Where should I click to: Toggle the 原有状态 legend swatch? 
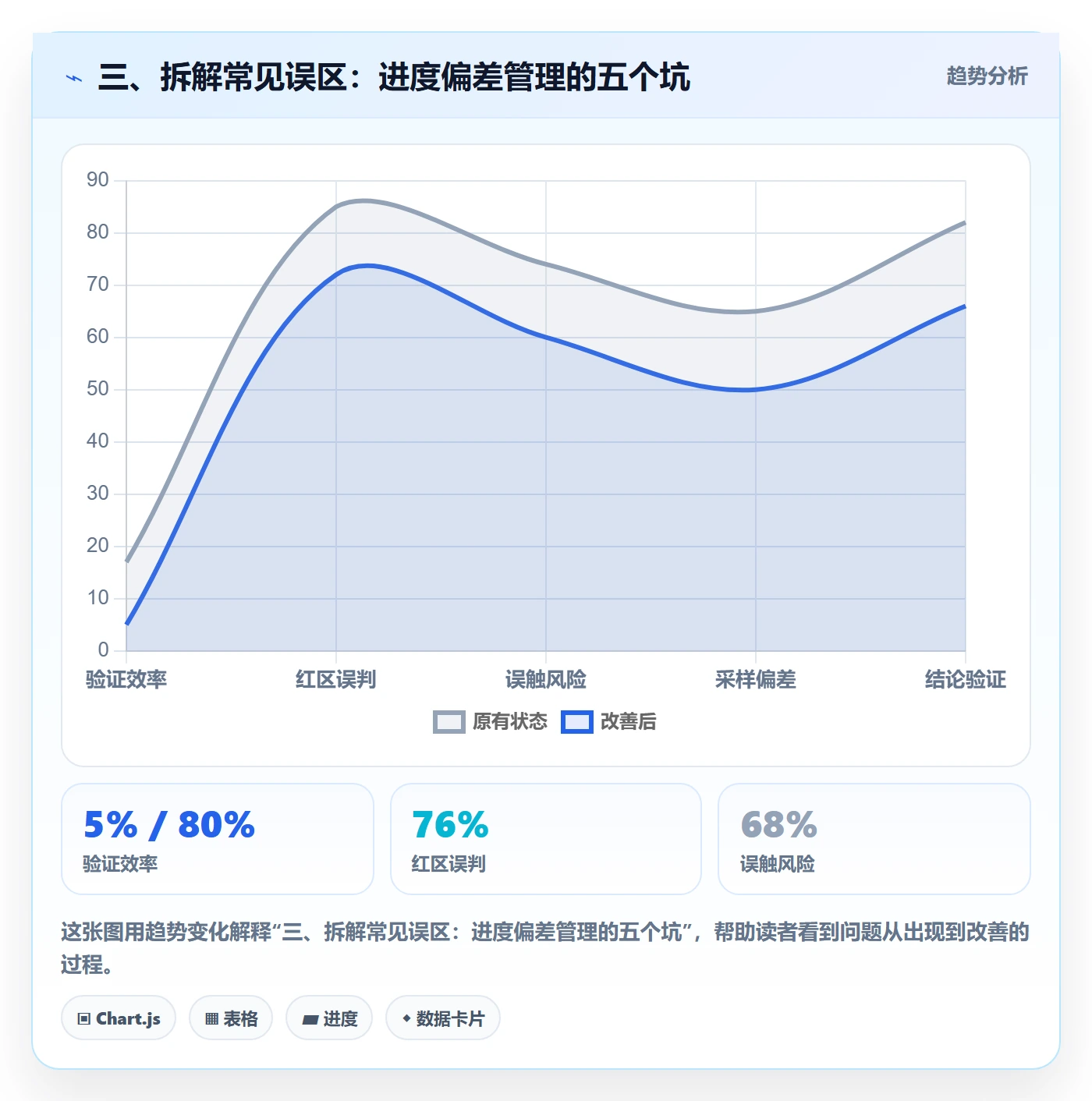[x=449, y=722]
